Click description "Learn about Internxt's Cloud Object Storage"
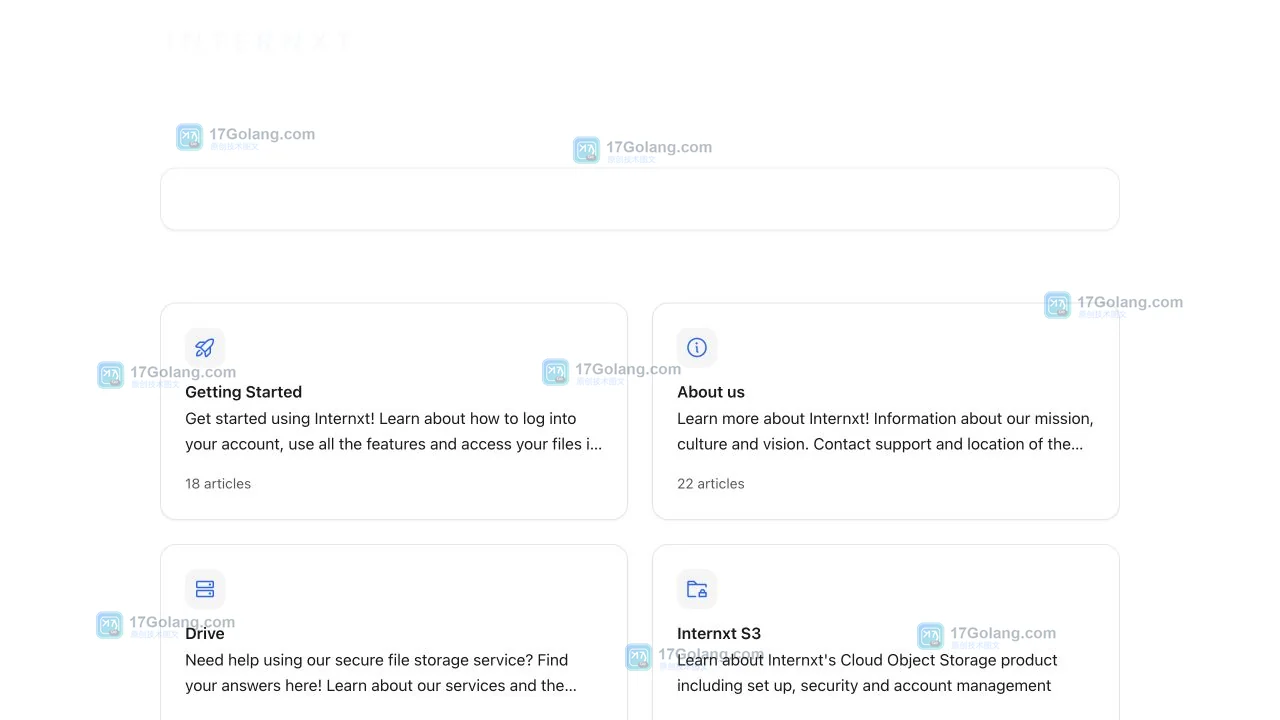Viewport: 1280px width, 720px height. pyautogui.click(x=867, y=673)
